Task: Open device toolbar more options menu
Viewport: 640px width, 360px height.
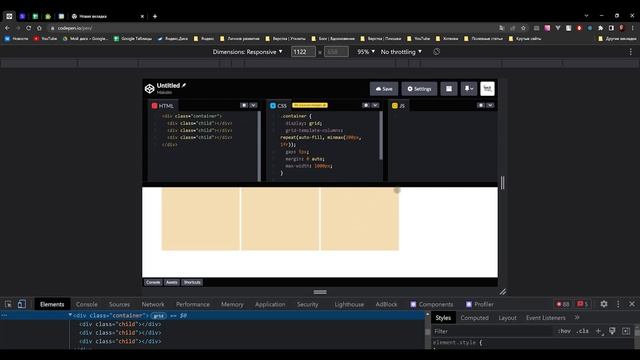Action: (631, 52)
